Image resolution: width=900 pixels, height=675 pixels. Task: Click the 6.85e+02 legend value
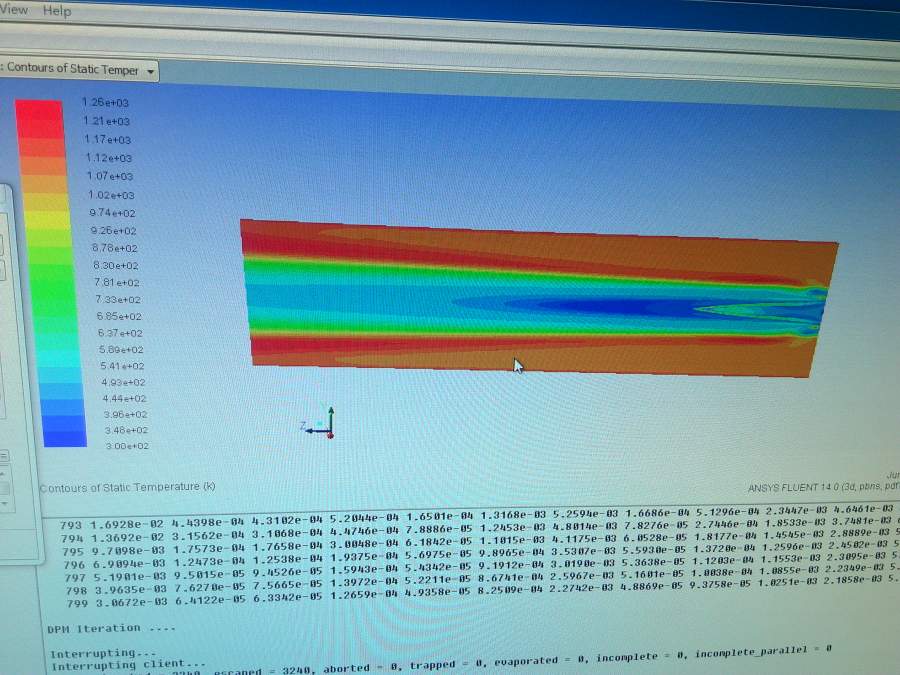click(x=119, y=316)
